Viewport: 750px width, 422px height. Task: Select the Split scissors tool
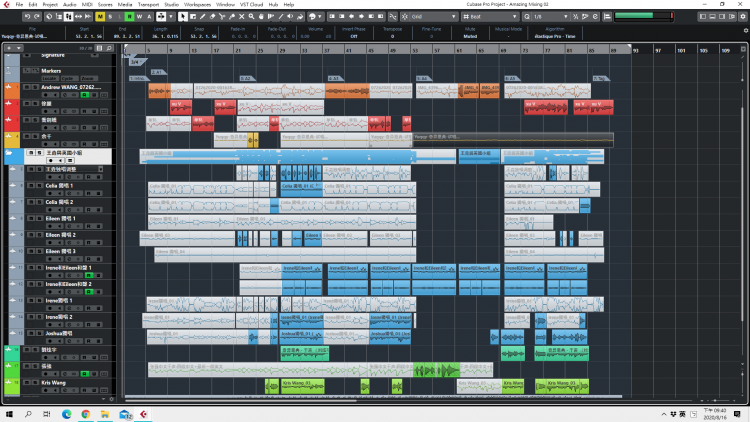tap(222, 17)
